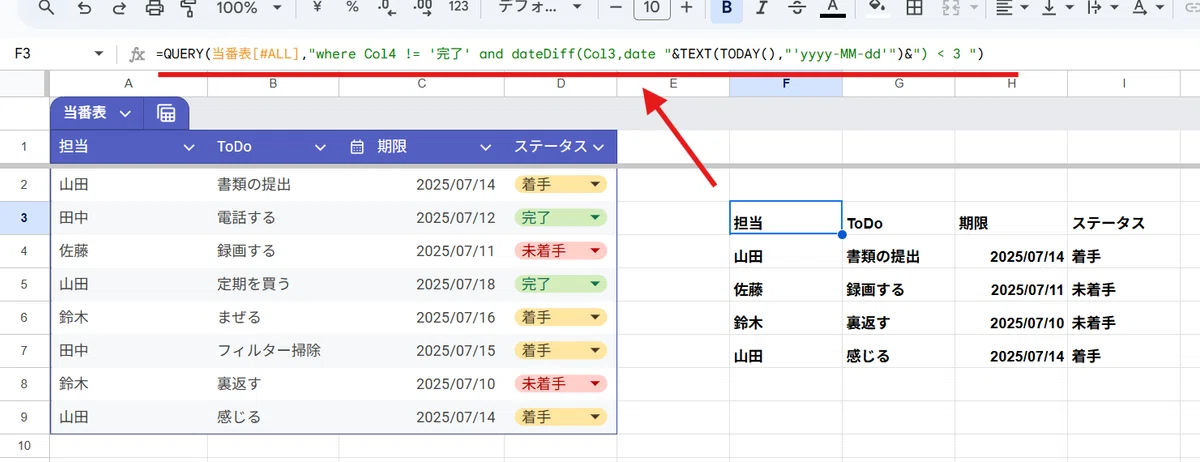Open 未着手 status chip in table row 8
This screenshot has width=1200, height=462.
560,384
